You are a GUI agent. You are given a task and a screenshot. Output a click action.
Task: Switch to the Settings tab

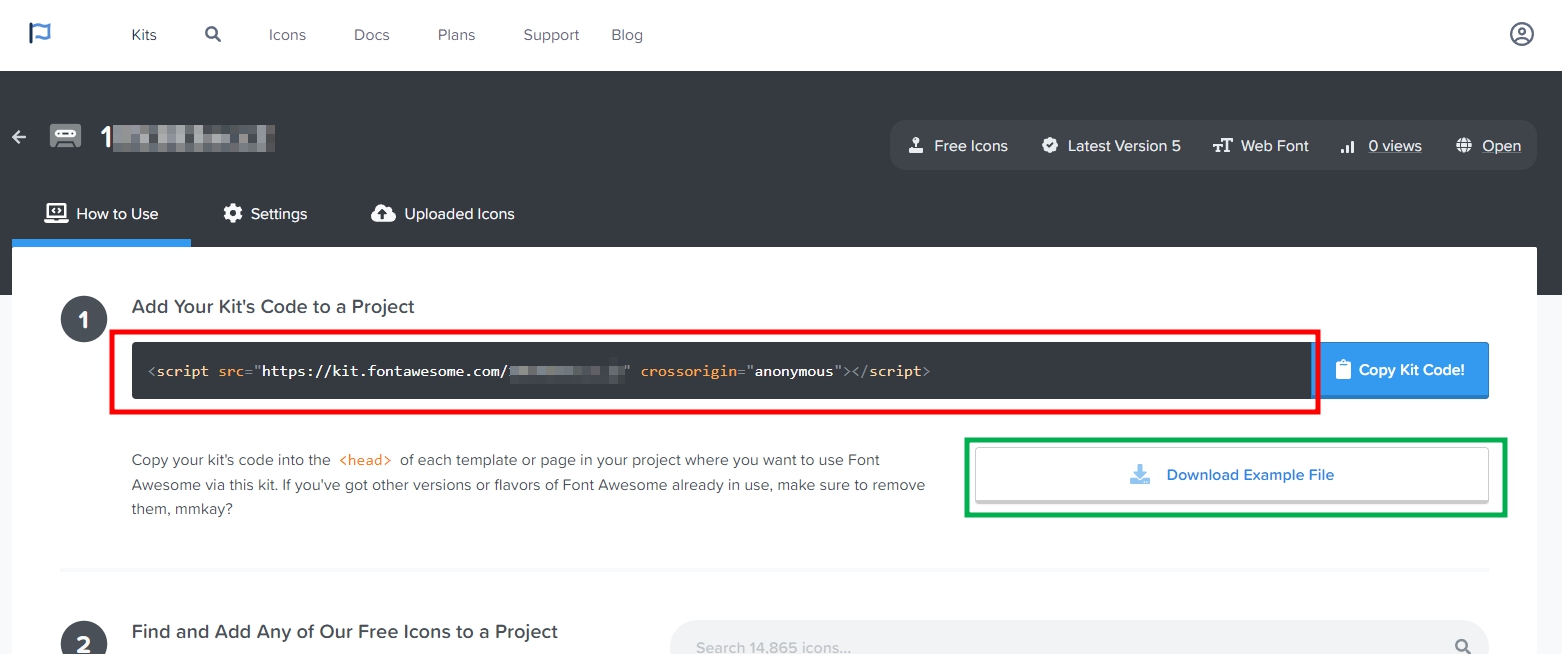(265, 214)
